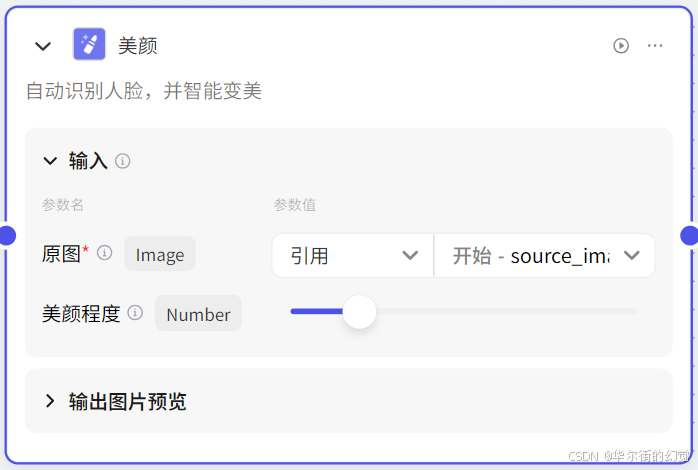Click the 美颜程度 slider handle

pos(359,312)
